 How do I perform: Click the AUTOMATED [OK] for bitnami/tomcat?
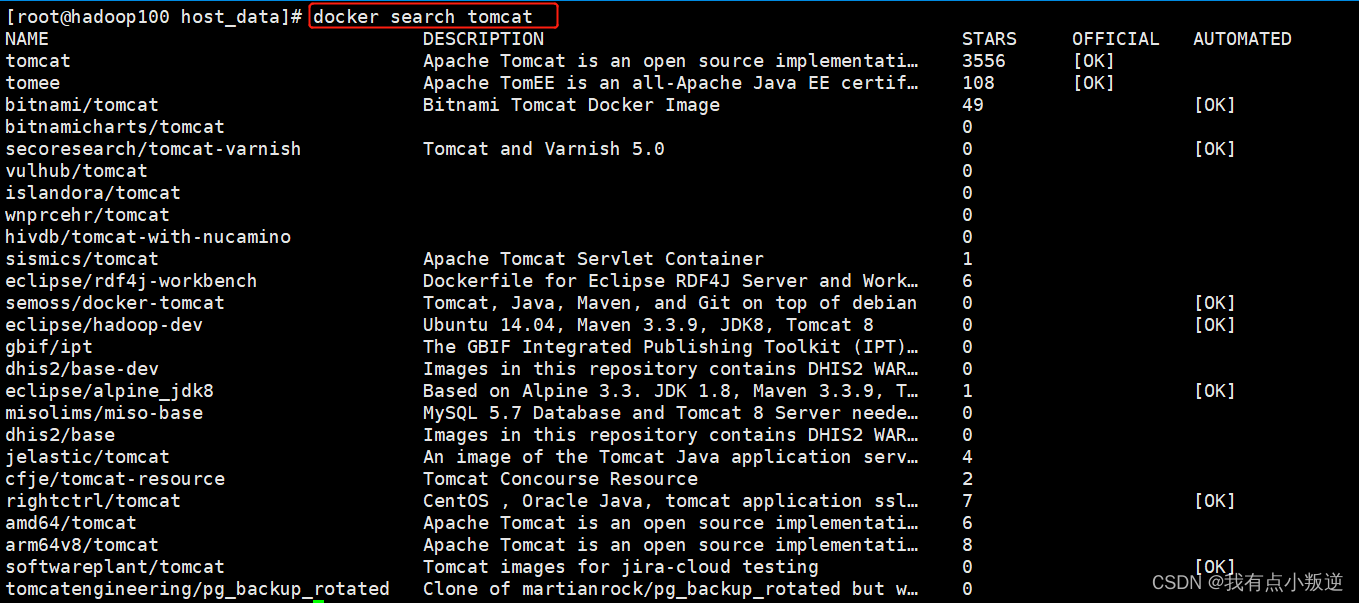[x=1215, y=105]
